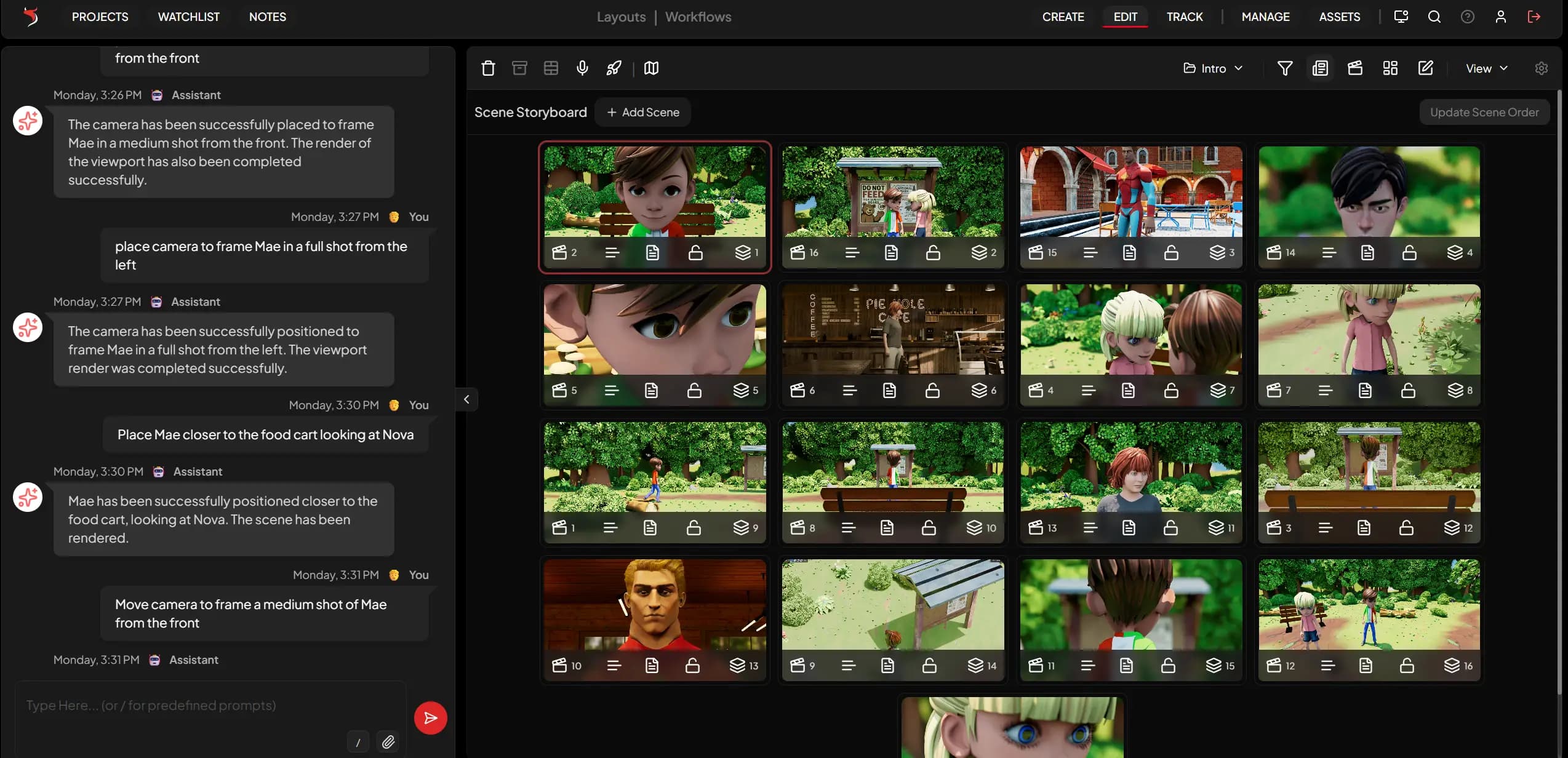1568x758 pixels.
Task: Open the search magnifier icon
Action: click(x=1434, y=17)
